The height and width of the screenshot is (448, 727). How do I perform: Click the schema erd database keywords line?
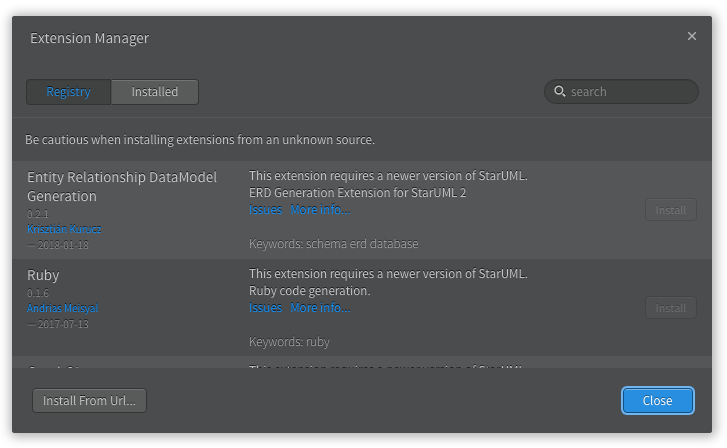334,244
